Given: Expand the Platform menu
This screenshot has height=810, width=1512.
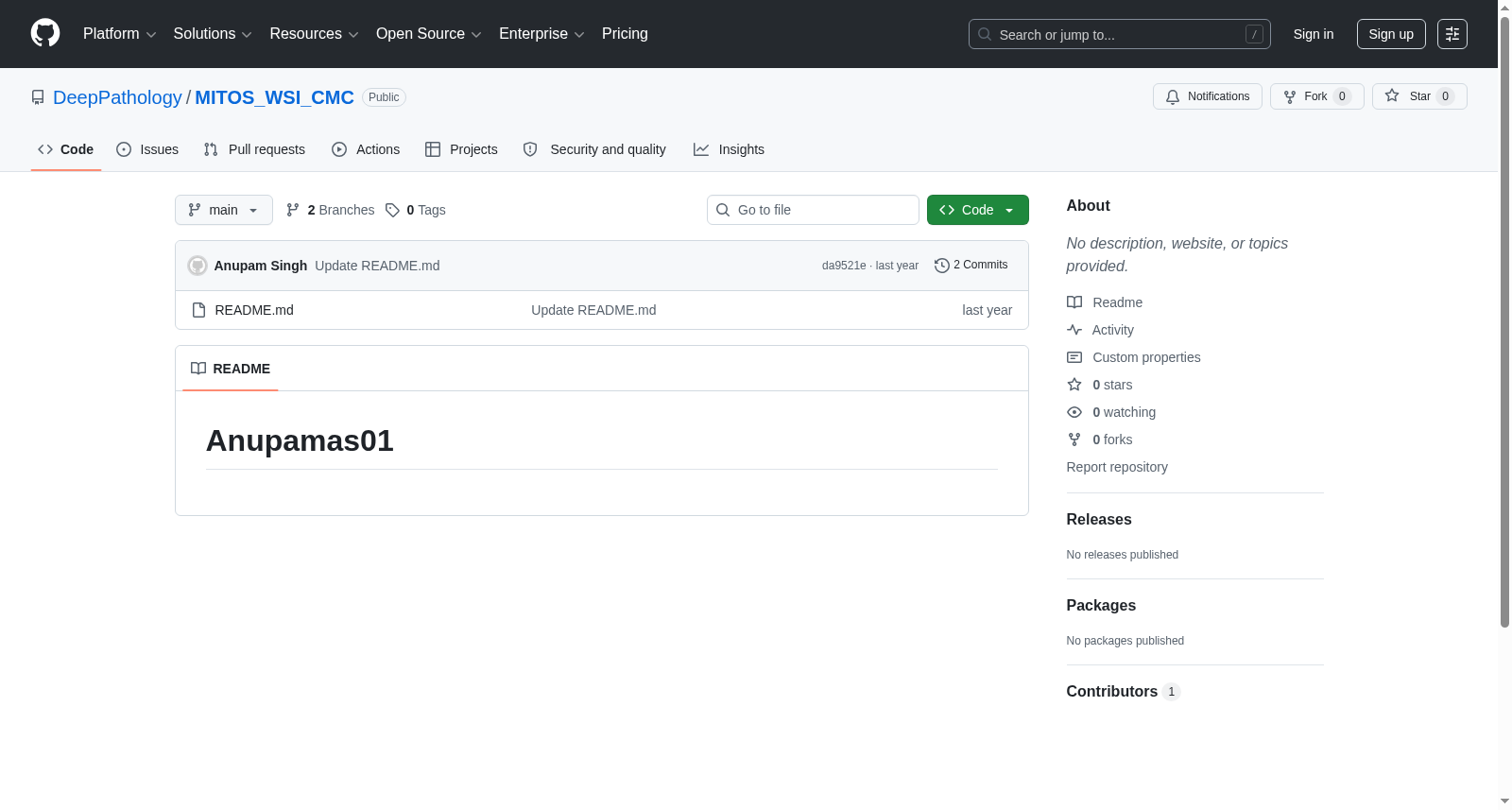Looking at the screenshot, I should (119, 34).
